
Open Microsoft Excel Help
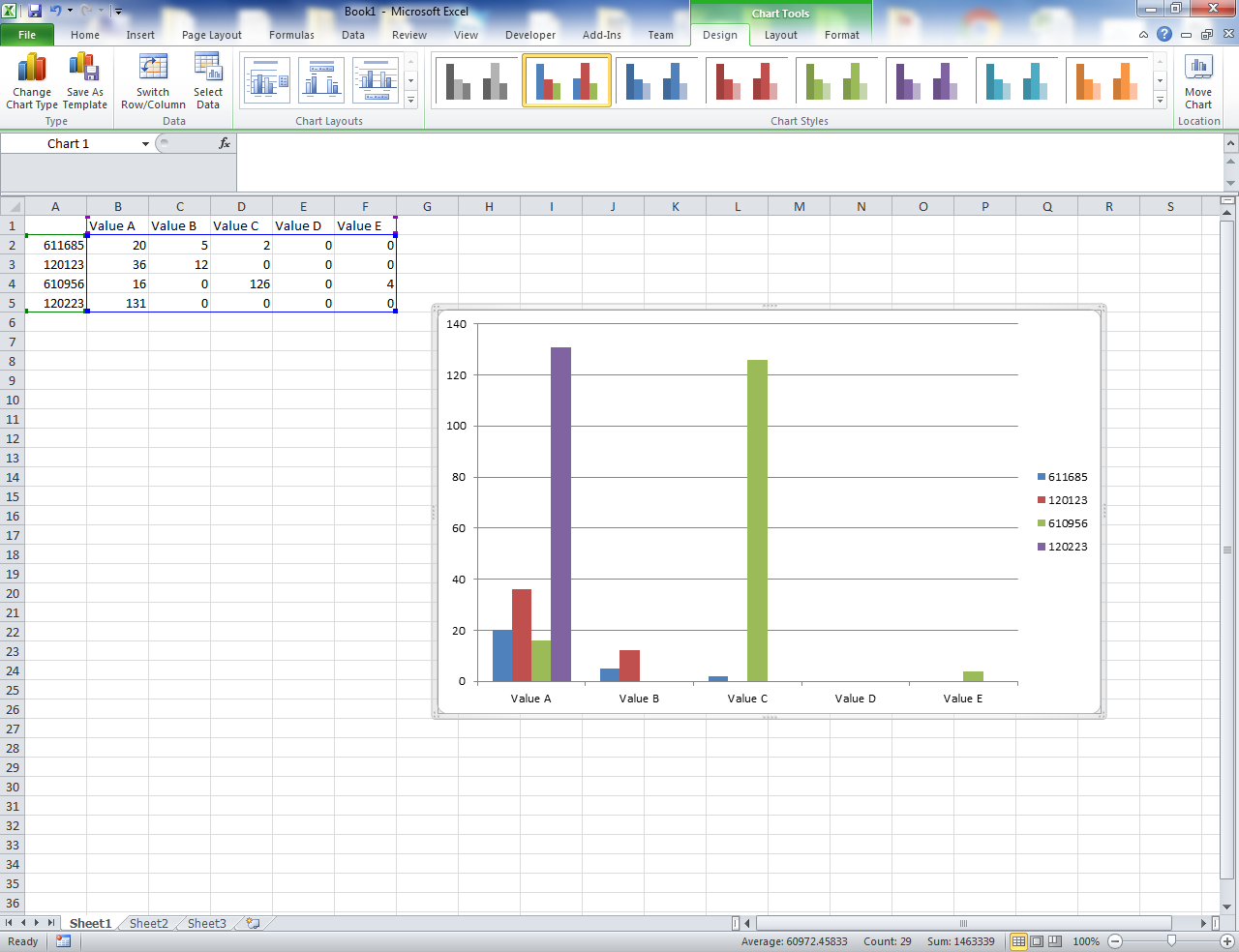click(1164, 34)
